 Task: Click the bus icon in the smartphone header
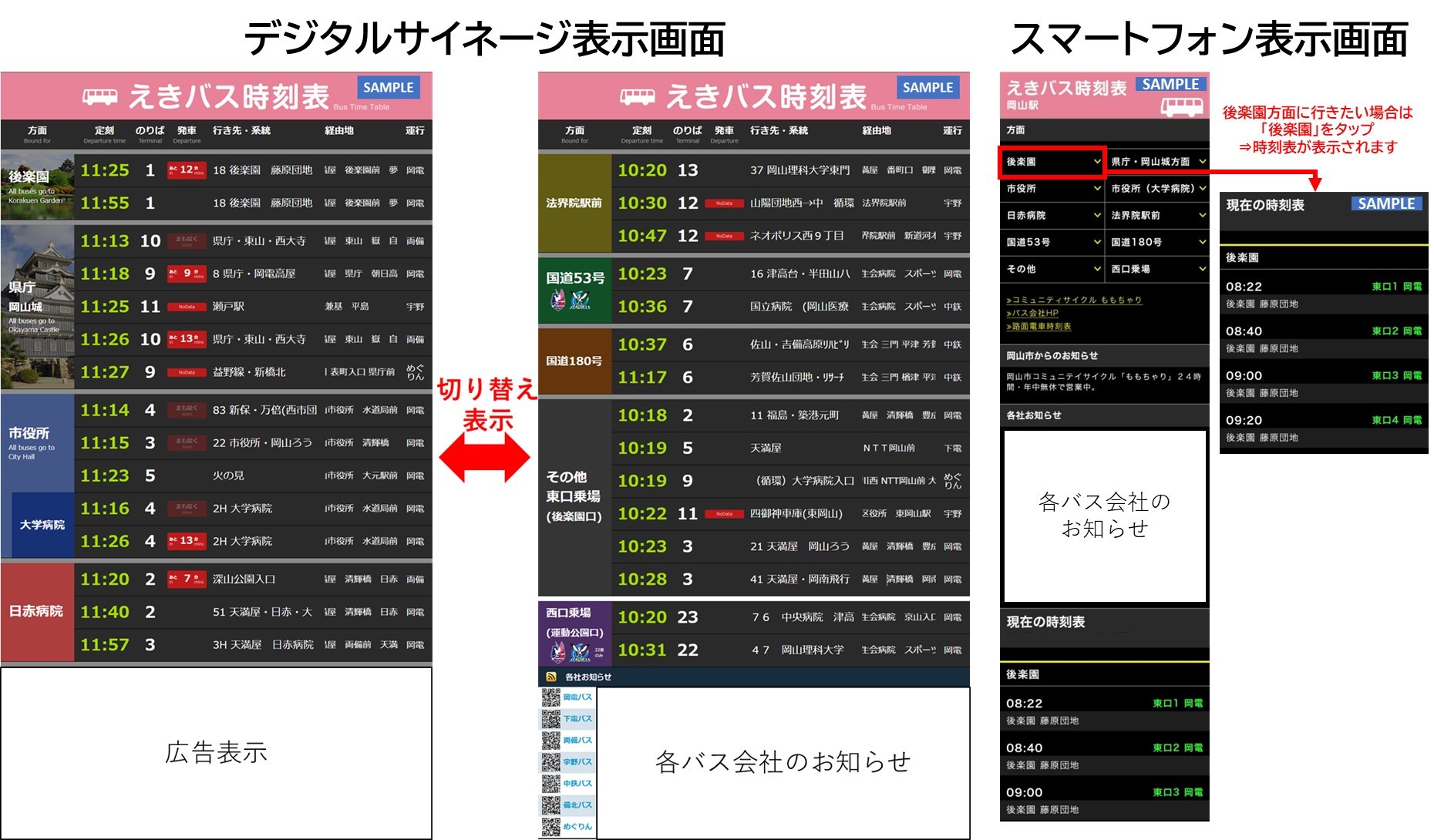pyautogui.click(x=1182, y=106)
